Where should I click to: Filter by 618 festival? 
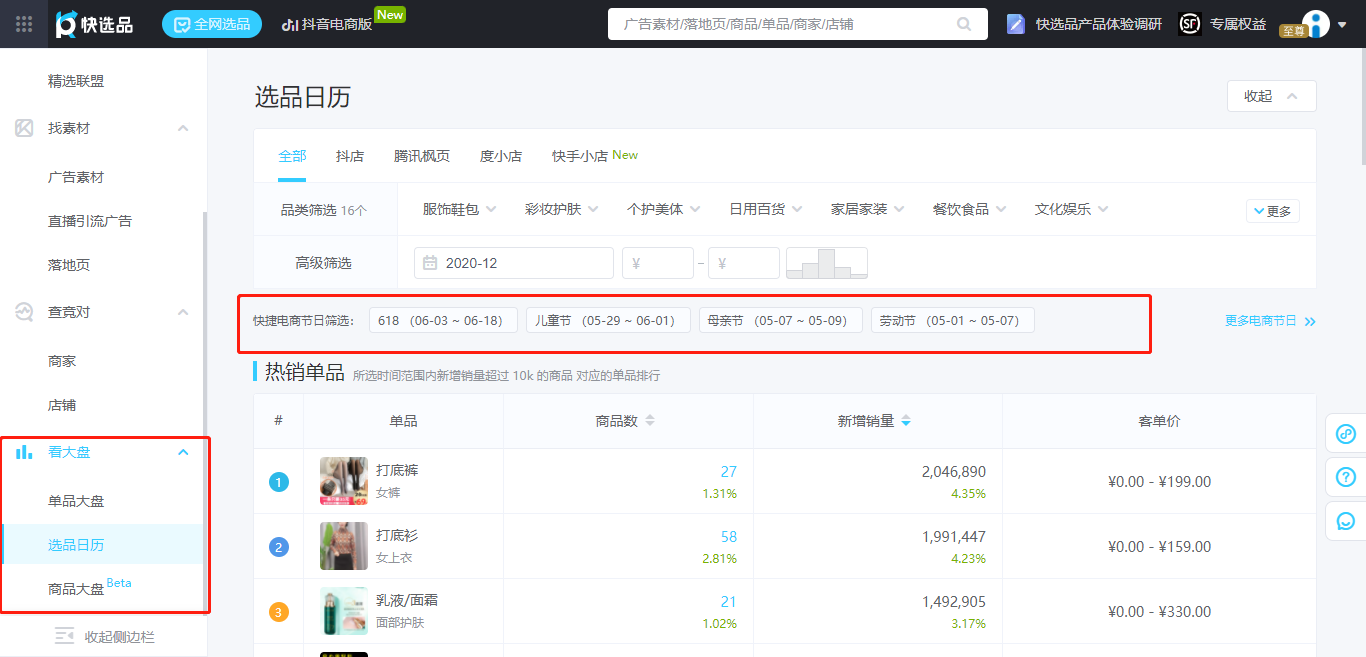[x=443, y=320]
